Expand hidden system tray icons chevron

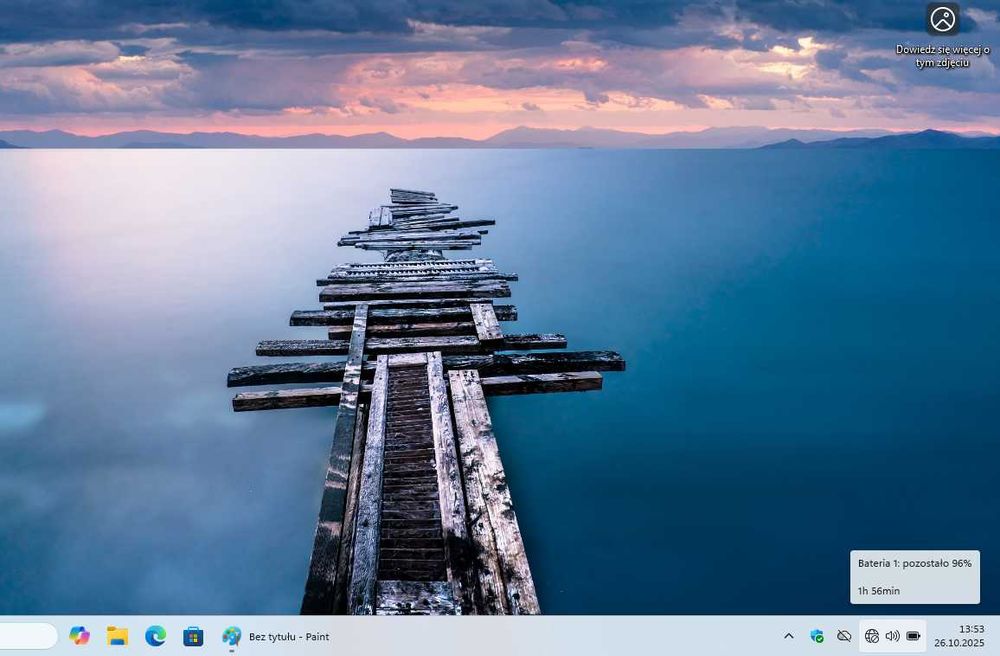789,636
